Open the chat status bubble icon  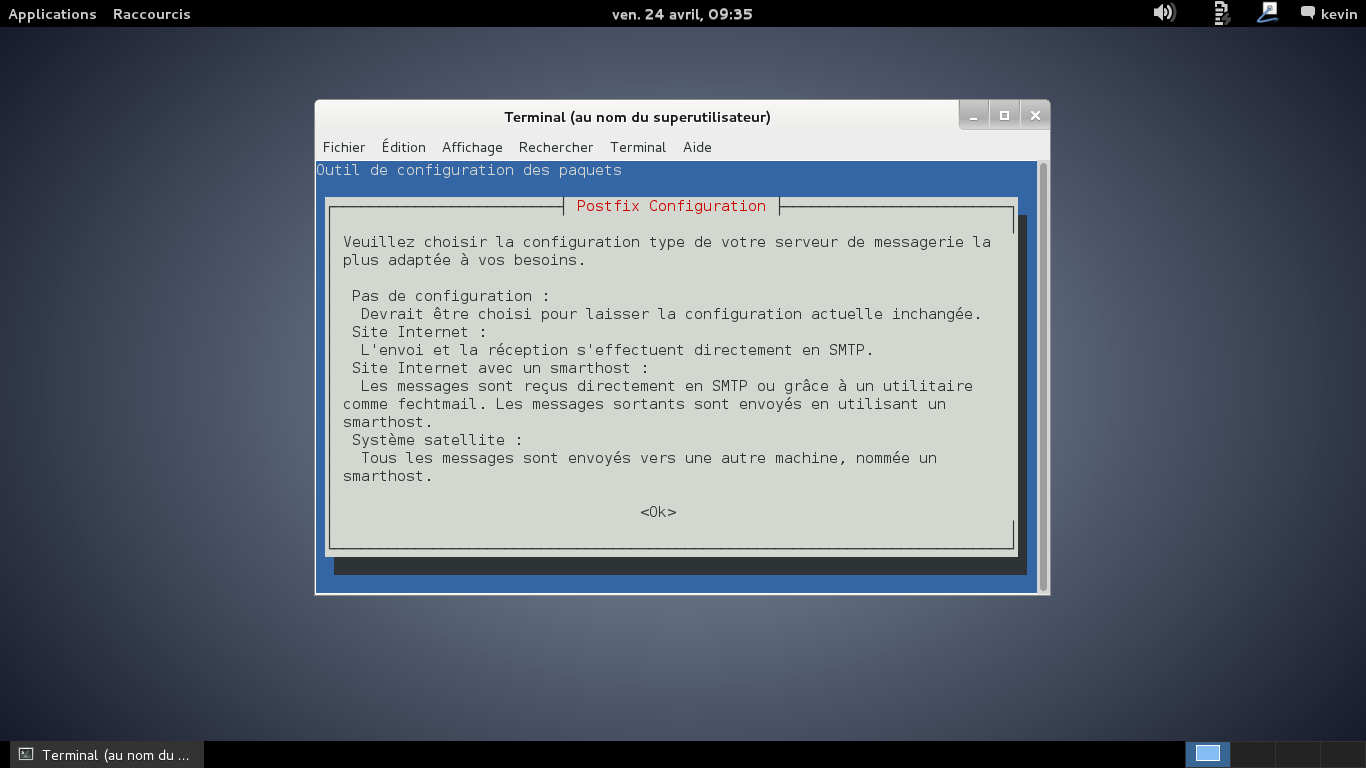tap(1307, 14)
